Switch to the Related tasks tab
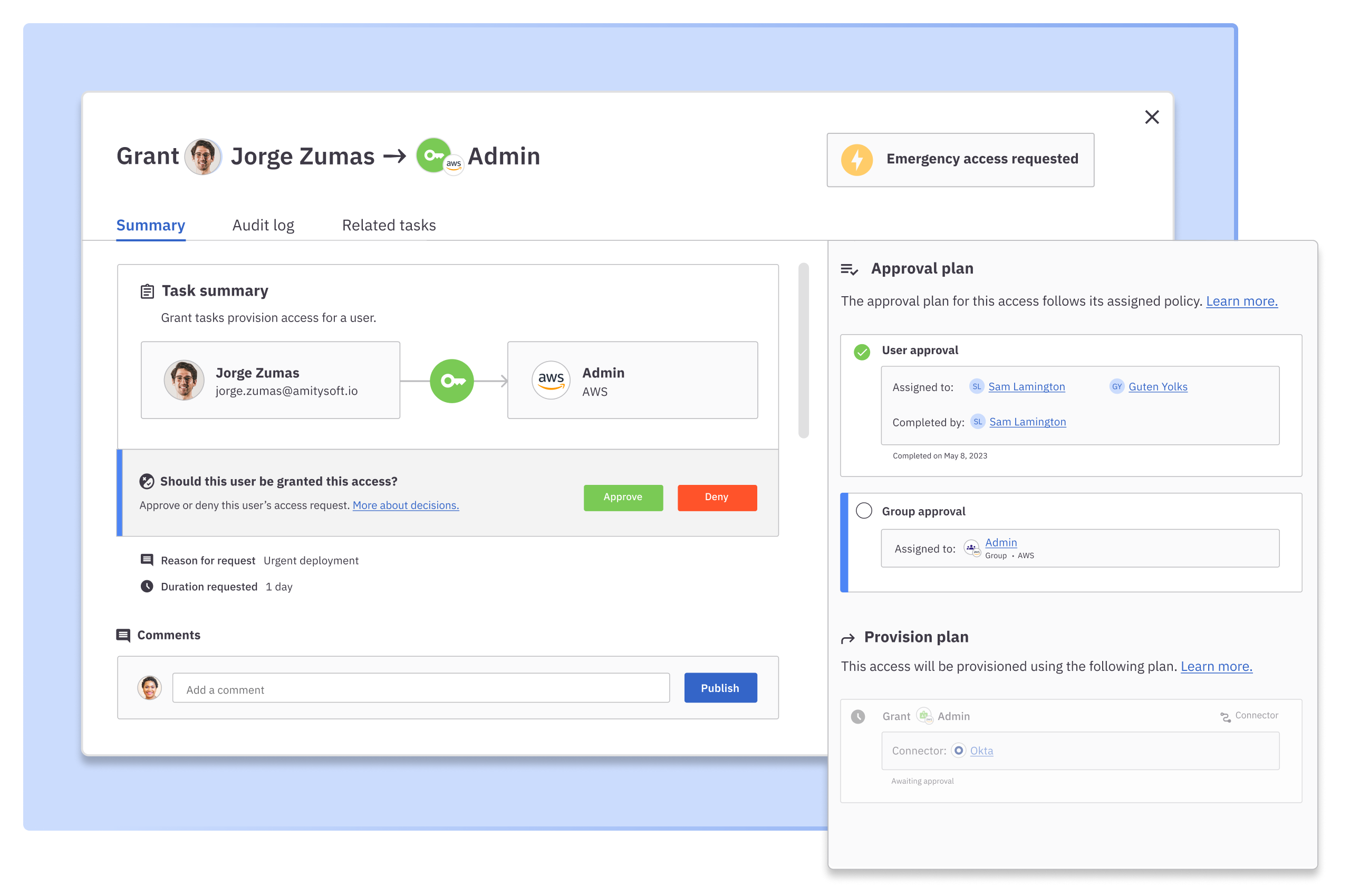1350x896 pixels. (x=389, y=225)
